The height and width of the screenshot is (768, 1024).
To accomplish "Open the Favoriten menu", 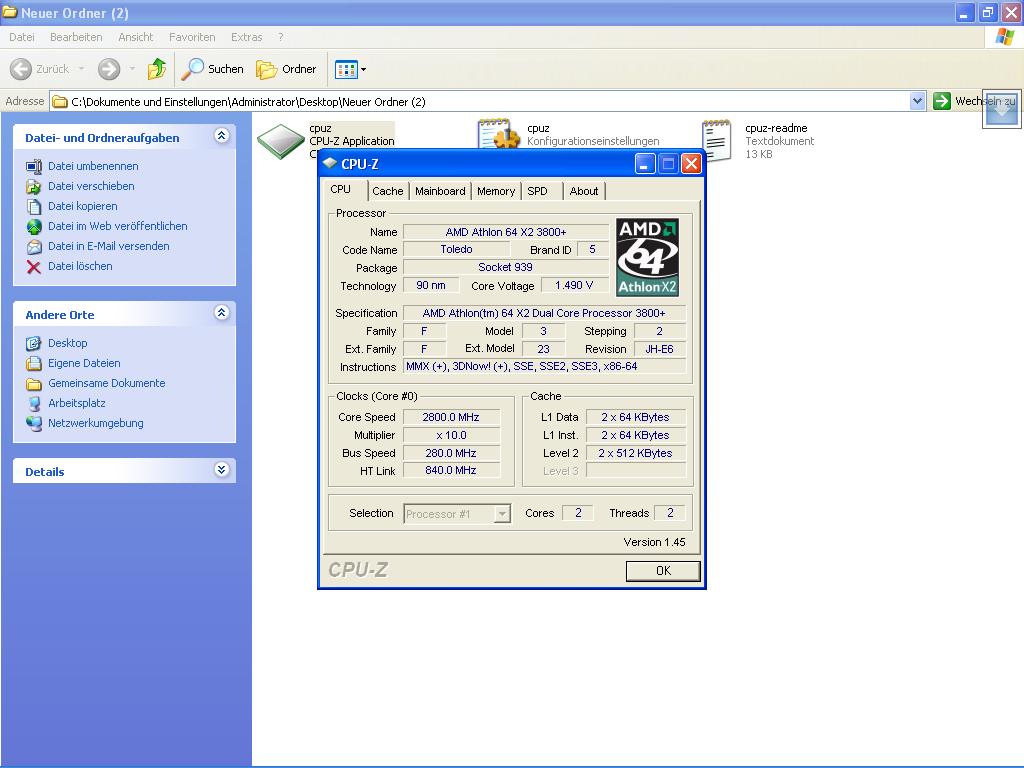I will [192, 37].
